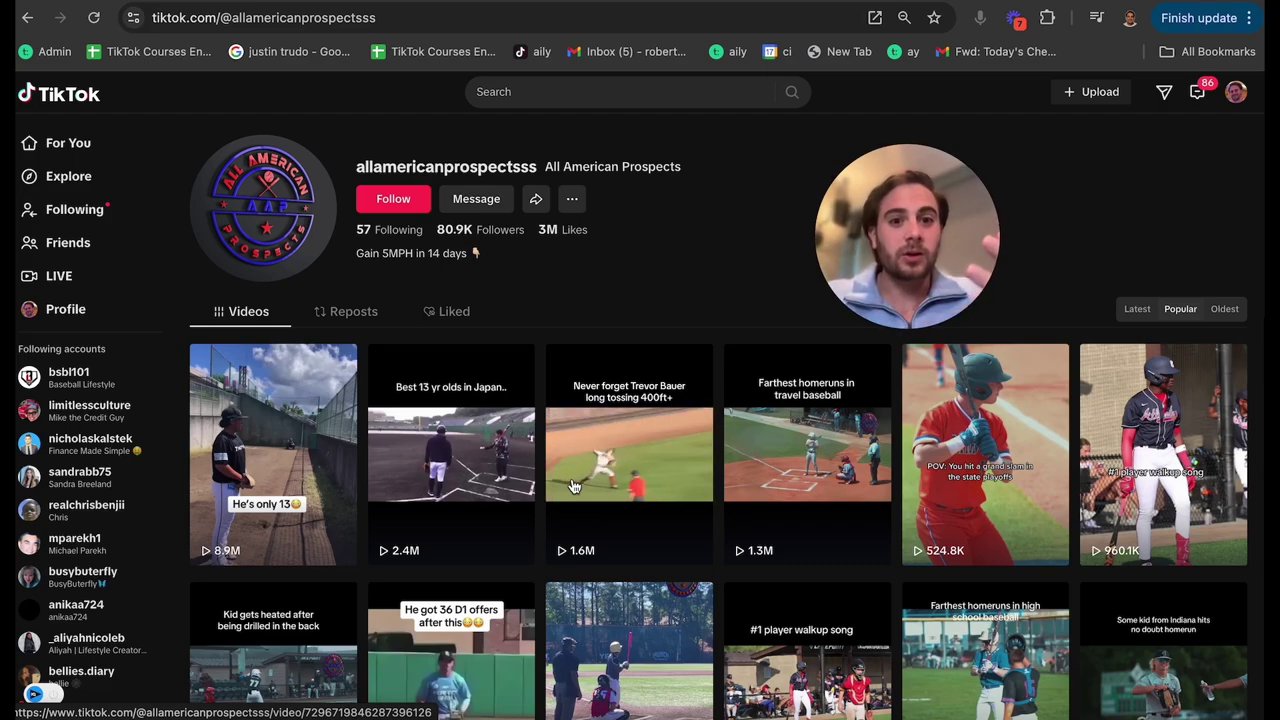Switch sorting to Oldest

pyautogui.click(x=1224, y=308)
